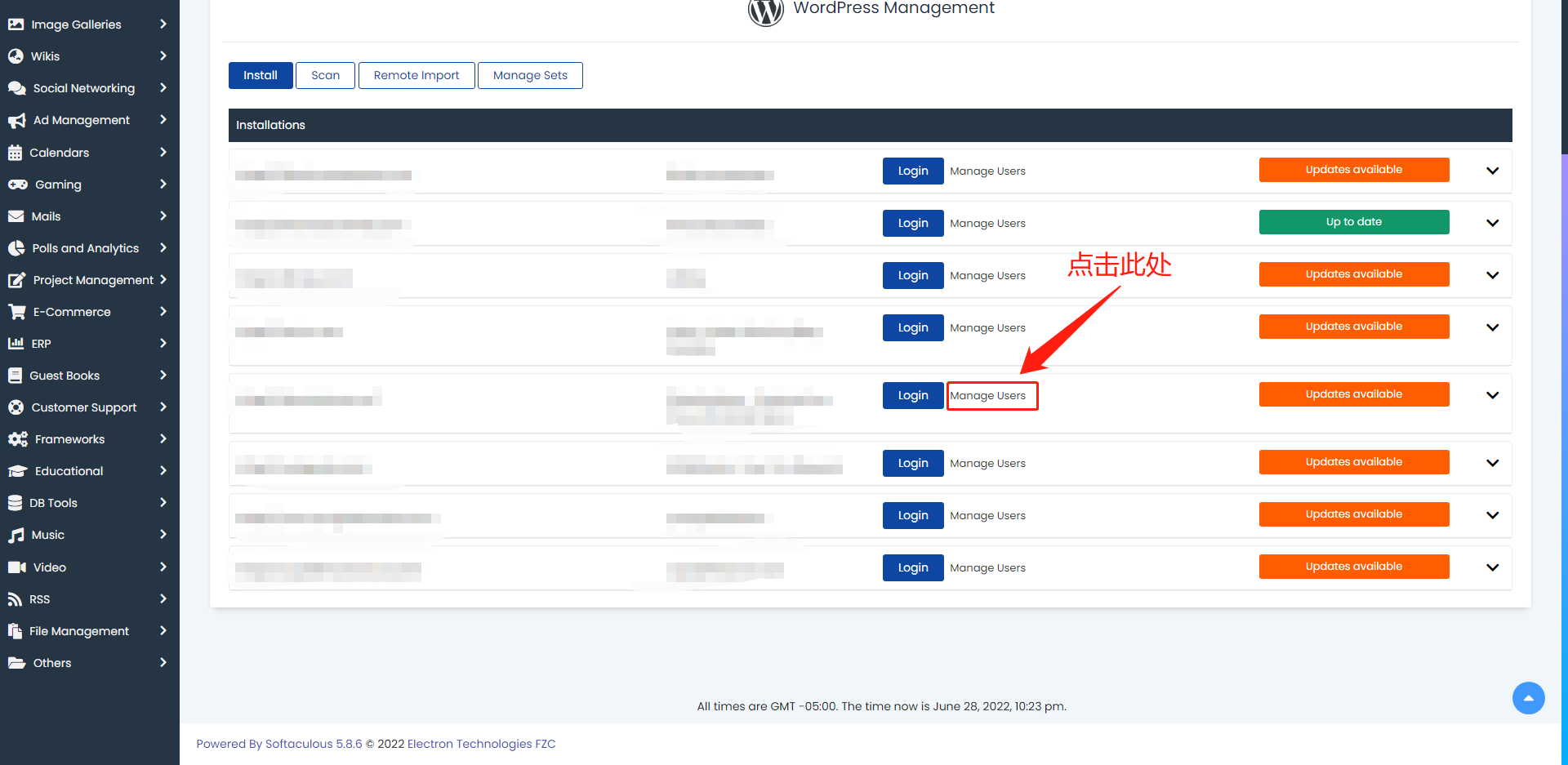Click the RSS feed icon

[x=15, y=599]
